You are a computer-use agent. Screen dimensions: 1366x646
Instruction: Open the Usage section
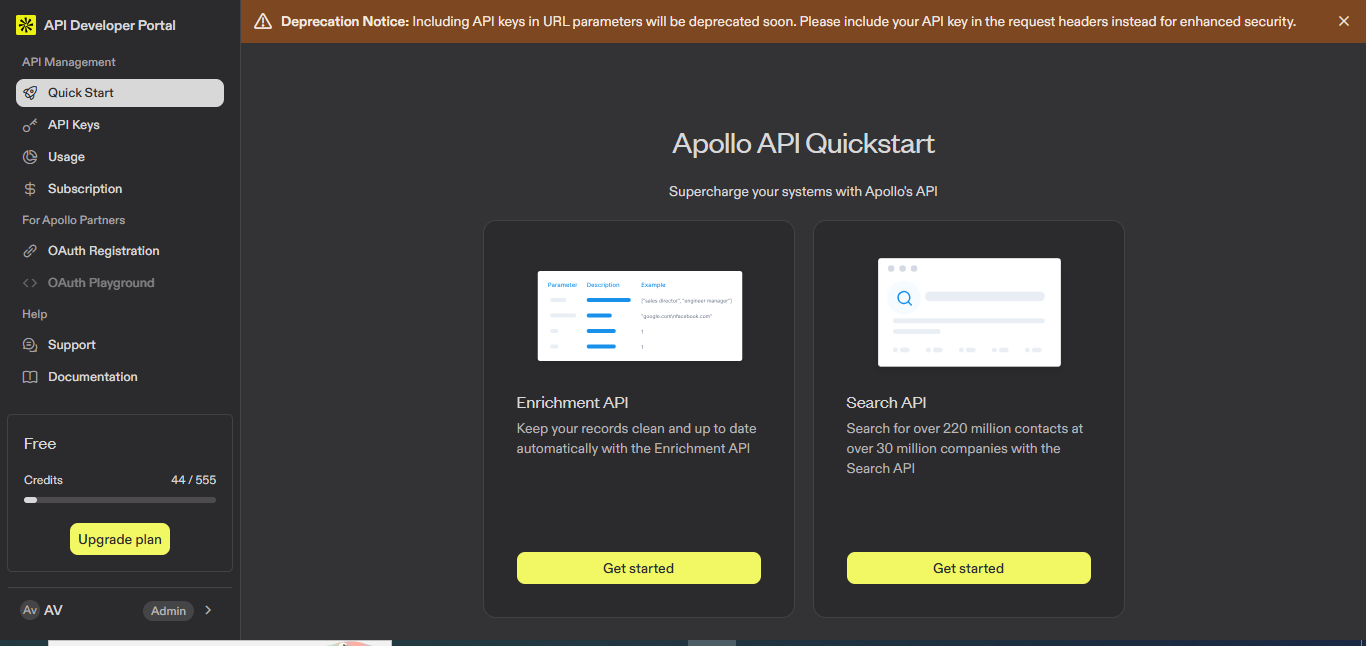click(x=120, y=157)
